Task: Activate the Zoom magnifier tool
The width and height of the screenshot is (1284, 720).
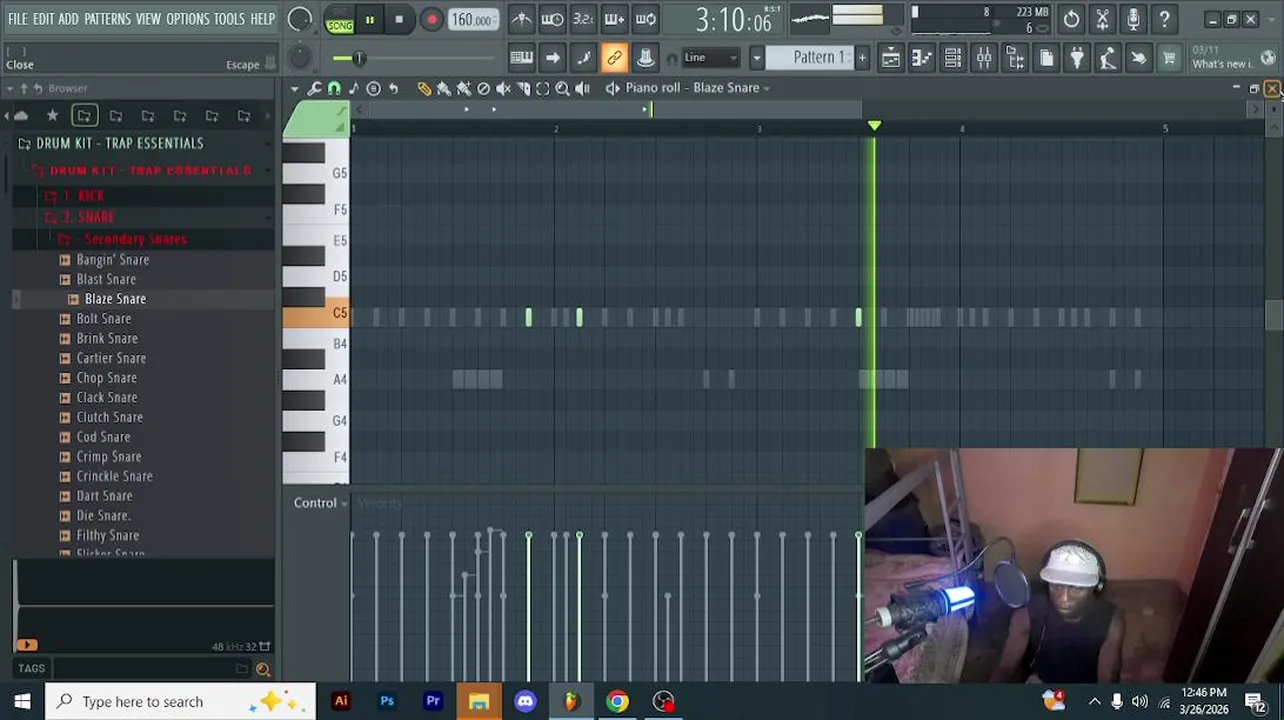Action: point(562,88)
